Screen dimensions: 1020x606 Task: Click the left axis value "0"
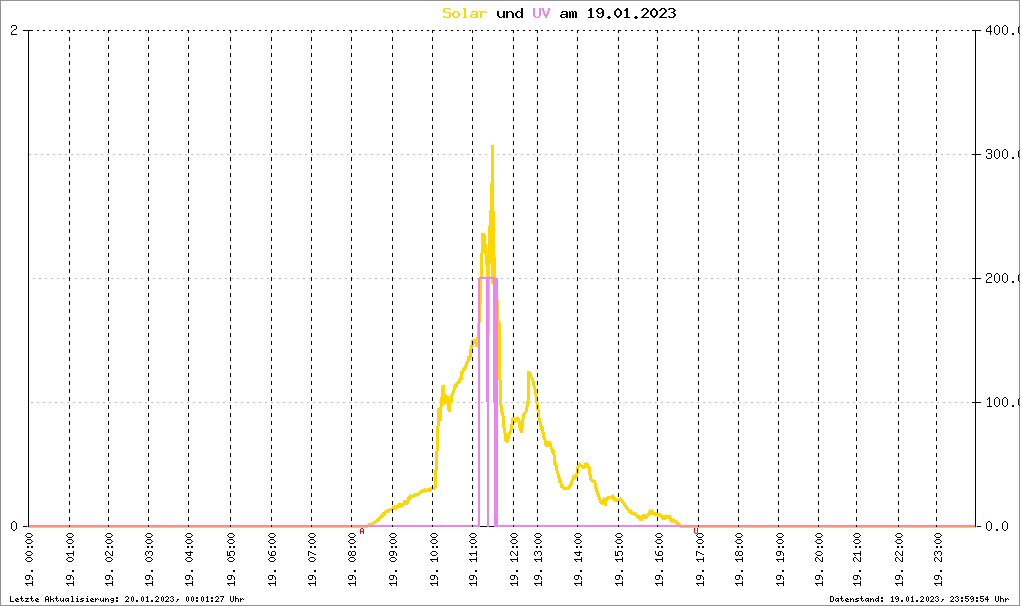click(x=14, y=526)
